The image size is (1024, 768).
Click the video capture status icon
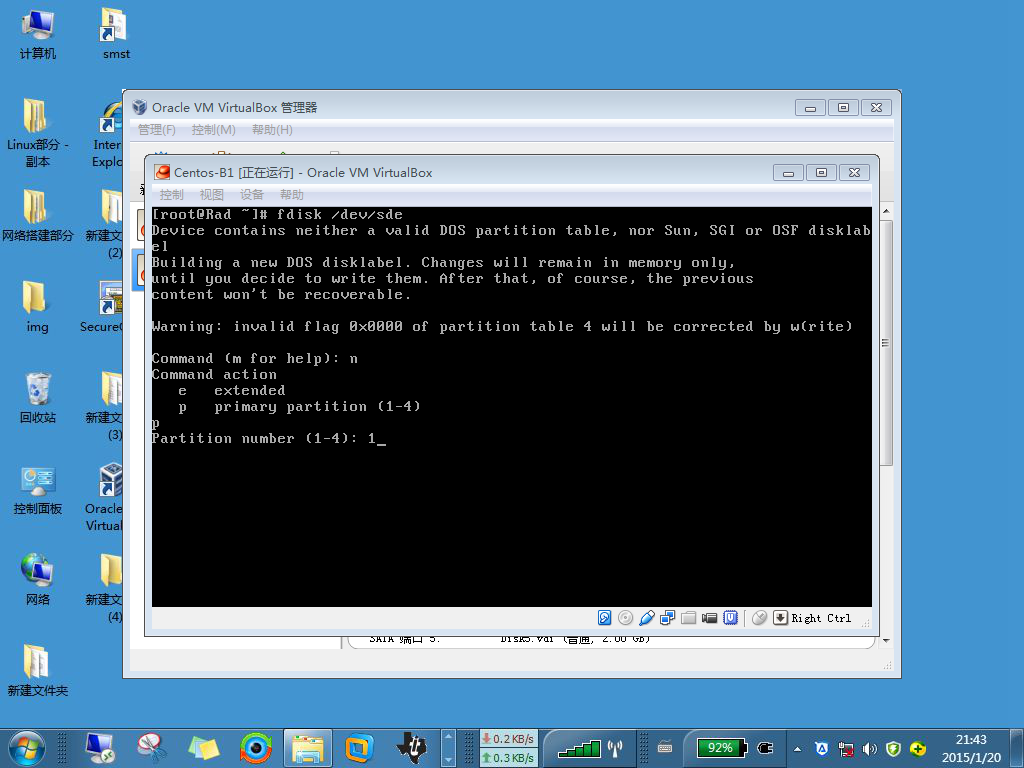(x=709, y=618)
